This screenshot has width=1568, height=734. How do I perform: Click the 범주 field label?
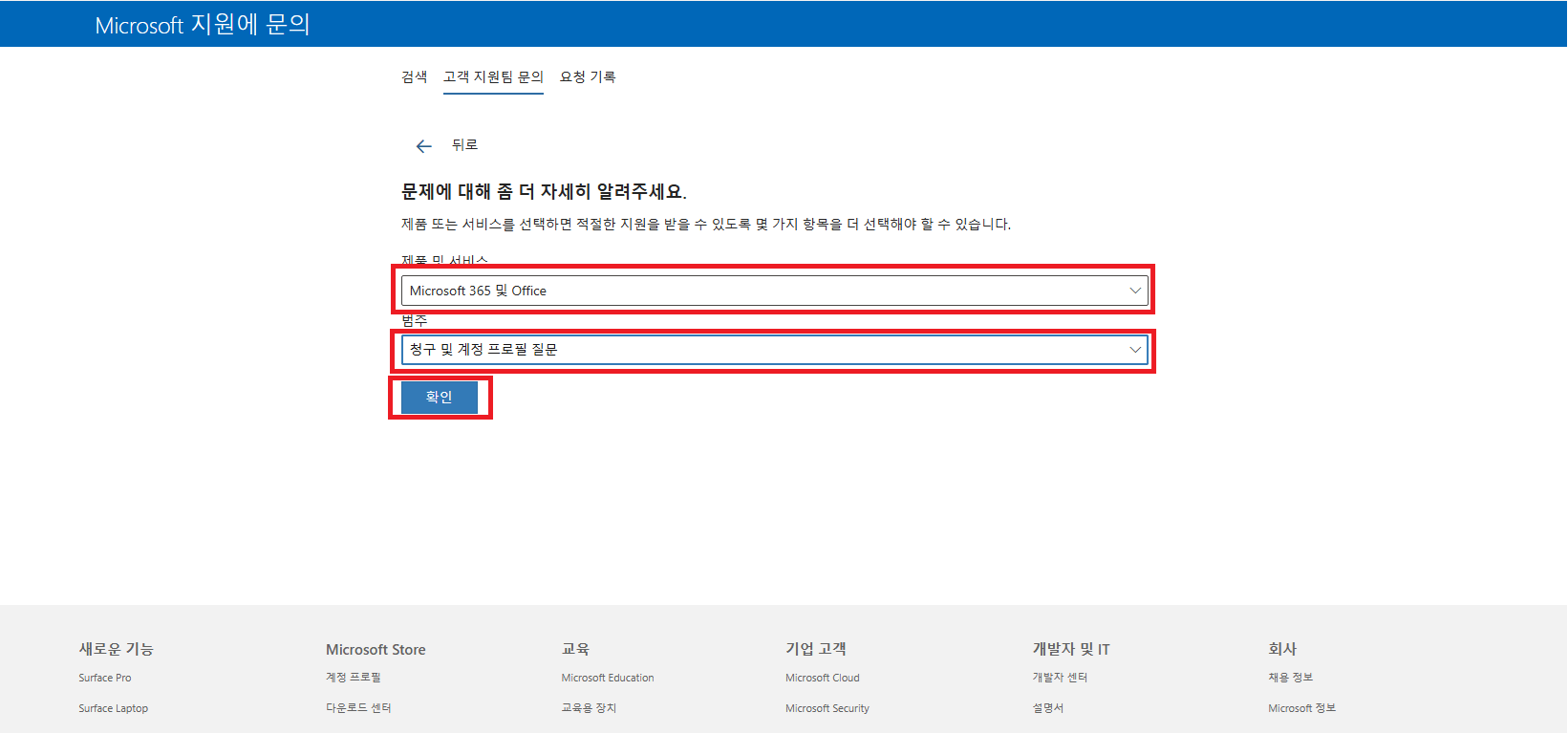[414, 321]
